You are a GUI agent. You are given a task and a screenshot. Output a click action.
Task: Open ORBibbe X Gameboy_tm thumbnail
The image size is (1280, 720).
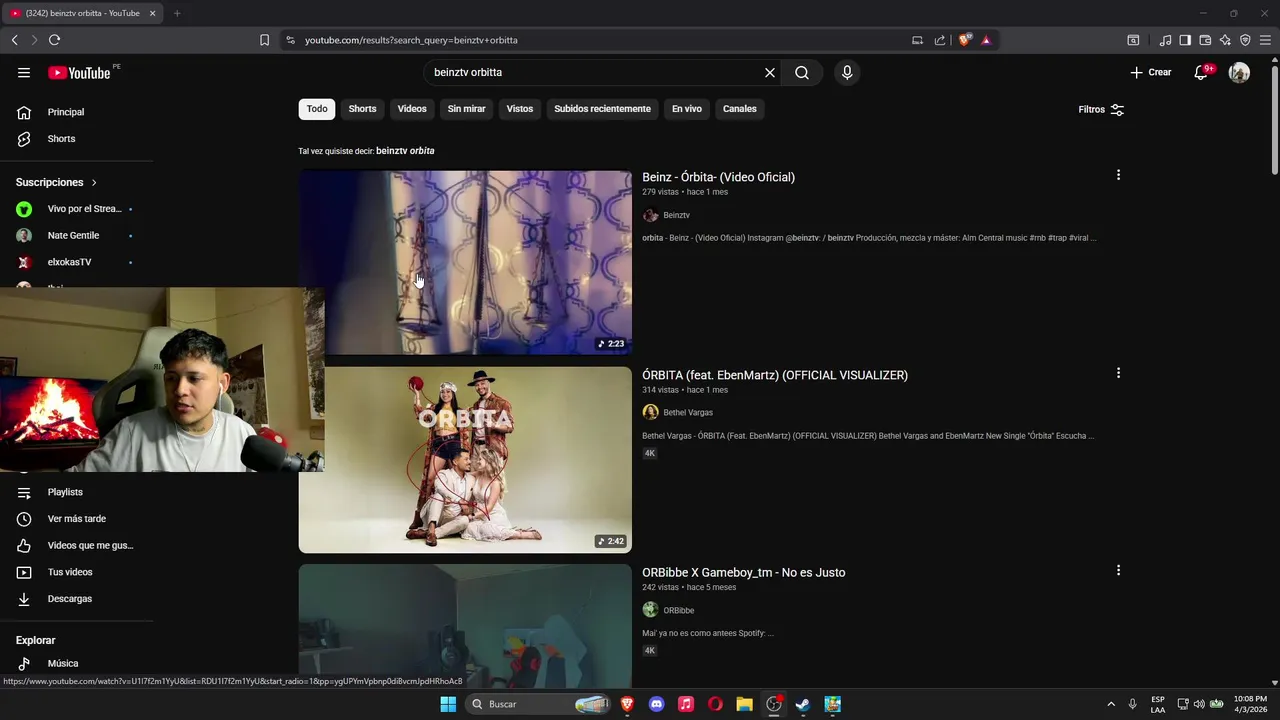pos(465,625)
